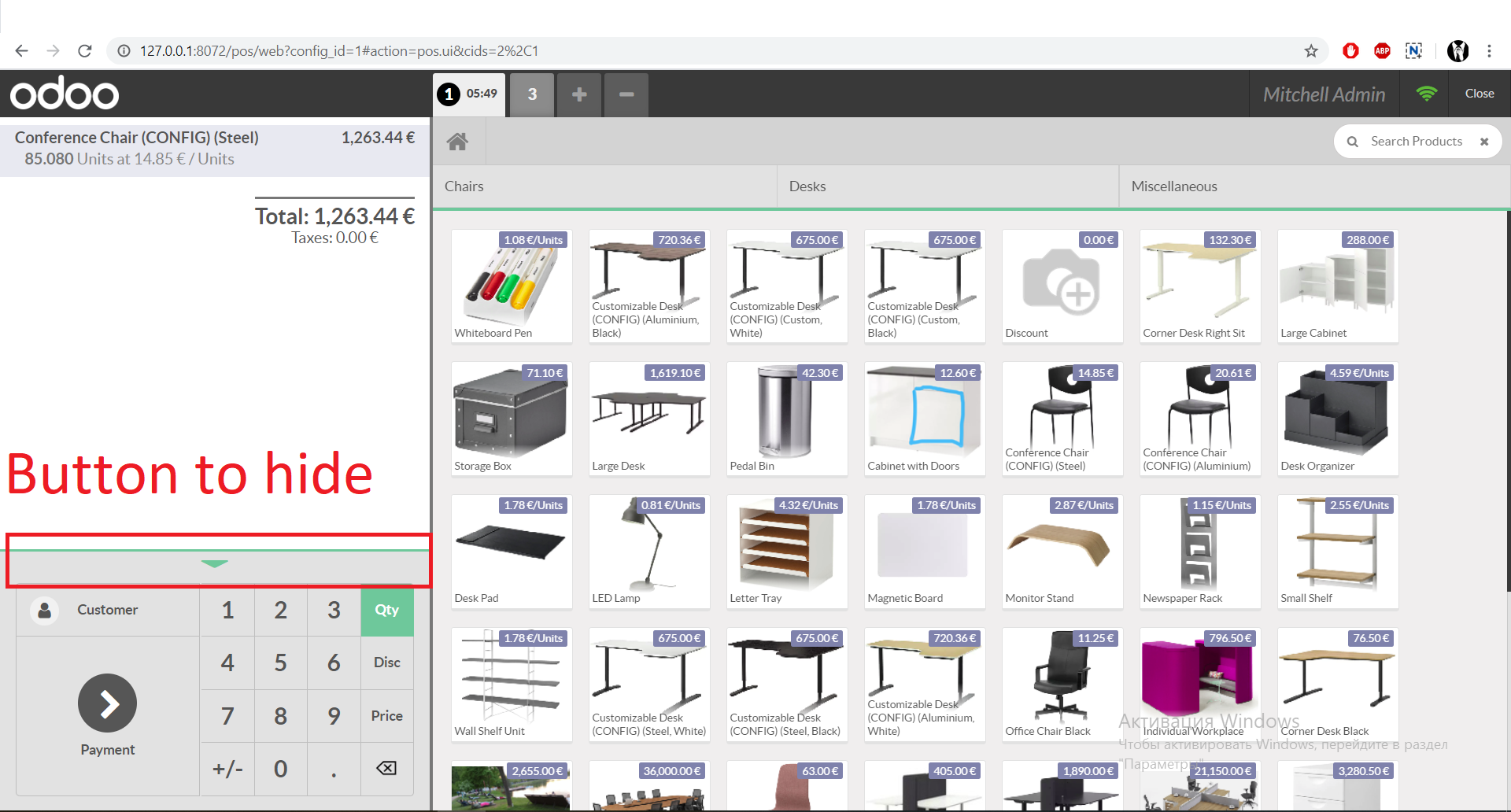Select the Customer button
The width and height of the screenshot is (1511, 812).
pyautogui.click(x=108, y=611)
